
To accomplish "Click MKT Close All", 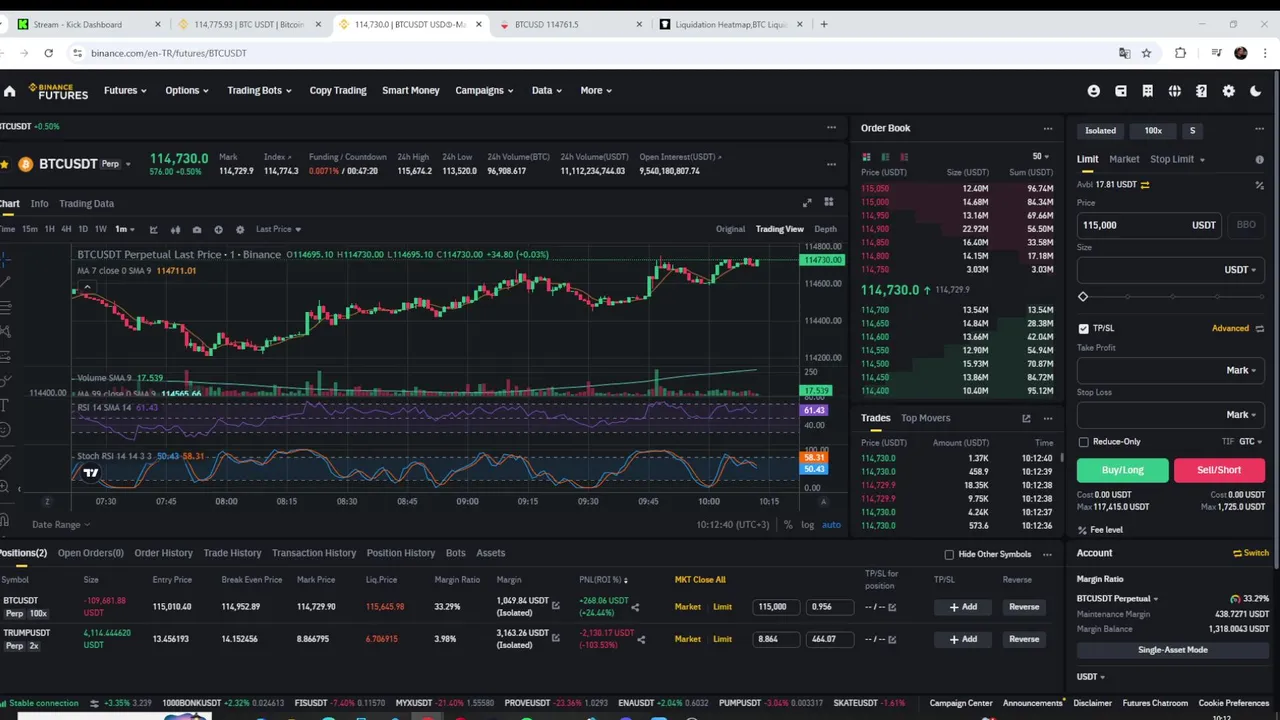I will coord(700,580).
